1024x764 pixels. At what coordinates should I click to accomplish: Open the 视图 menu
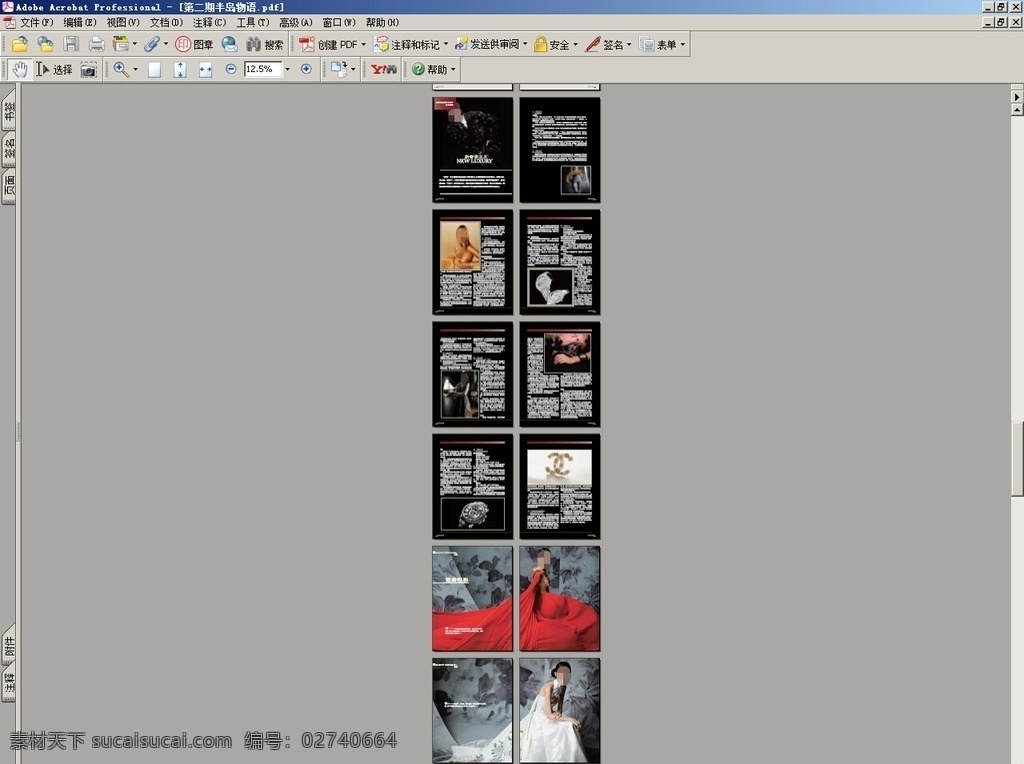point(123,22)
